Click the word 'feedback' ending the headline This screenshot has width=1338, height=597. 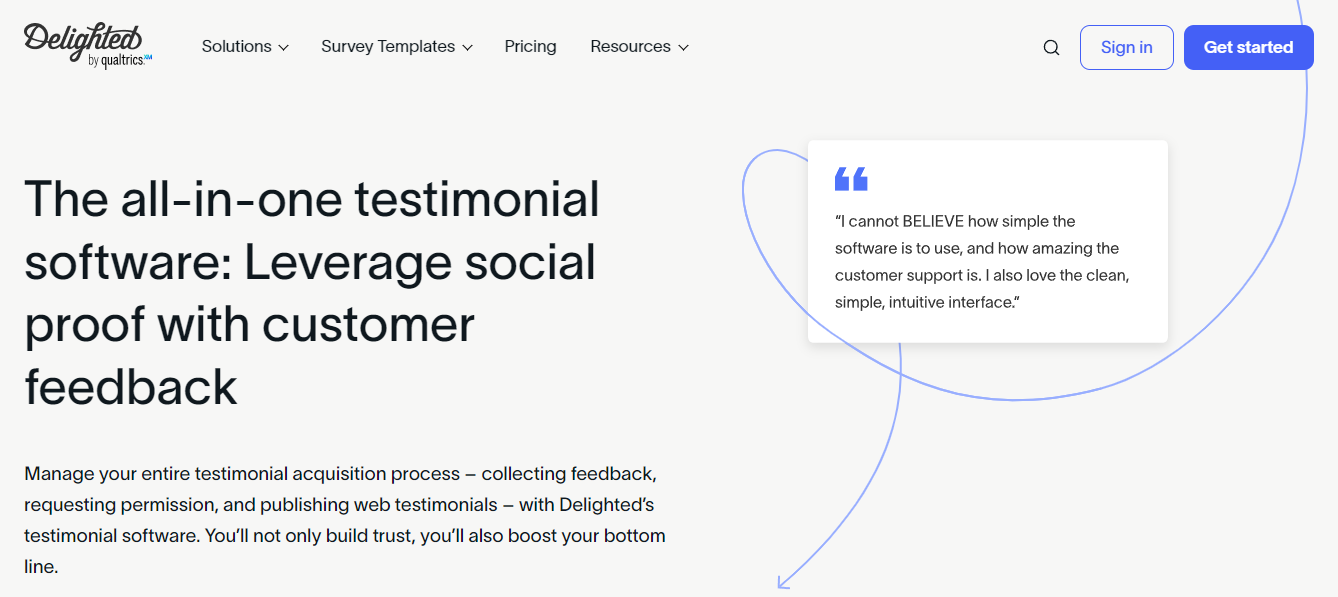click(x=131, y=386)
